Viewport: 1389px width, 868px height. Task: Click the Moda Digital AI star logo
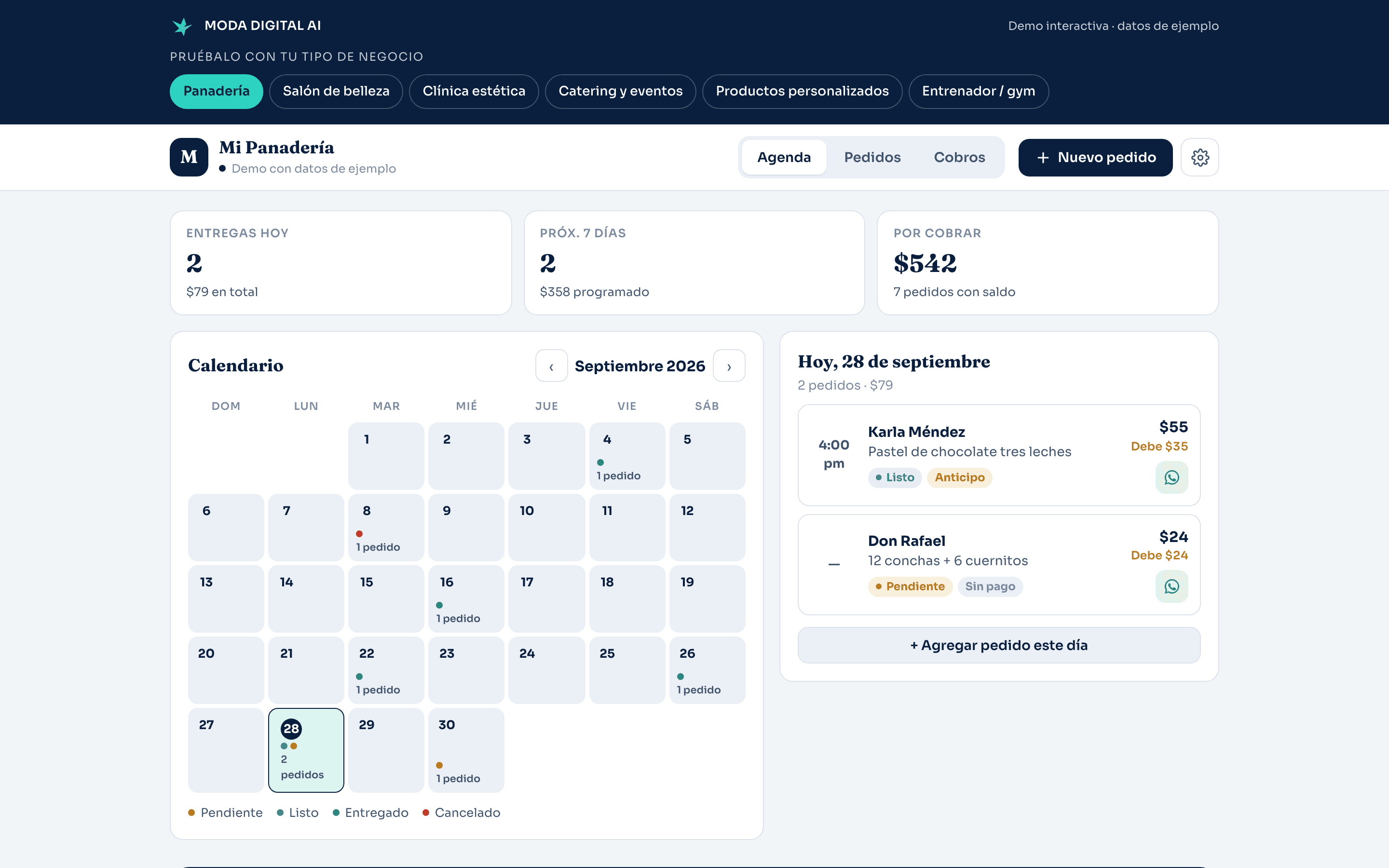point(182,26)
